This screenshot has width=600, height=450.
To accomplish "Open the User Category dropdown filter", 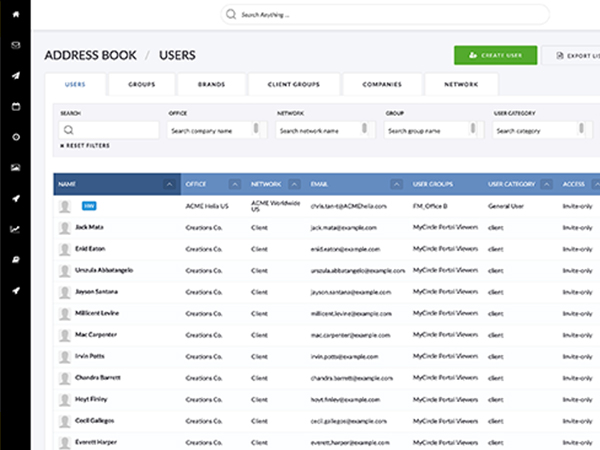I will tap(542, 130).
